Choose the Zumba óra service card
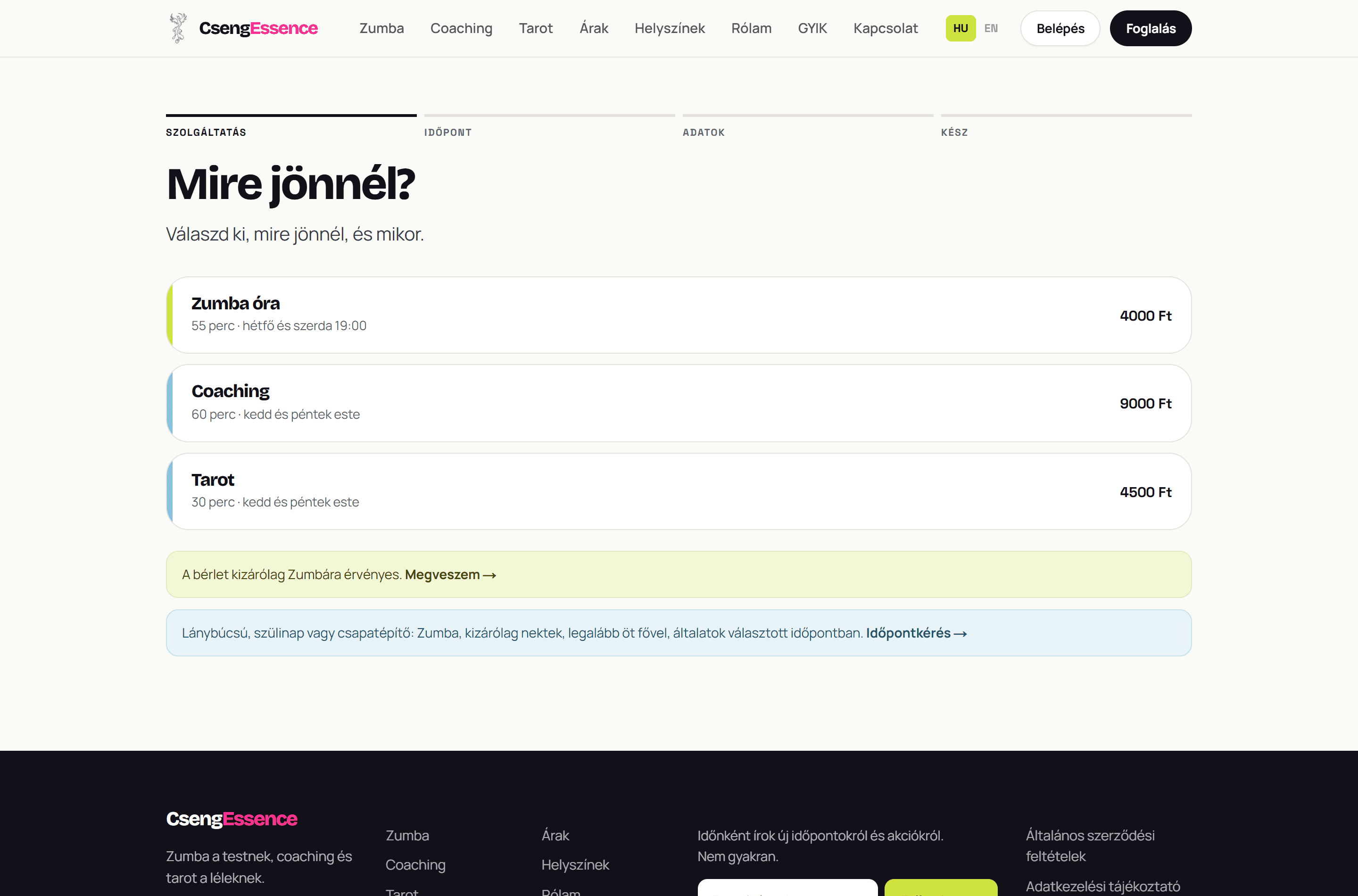The height and width of the screenshot is (896, 1358). pos(679,315)
